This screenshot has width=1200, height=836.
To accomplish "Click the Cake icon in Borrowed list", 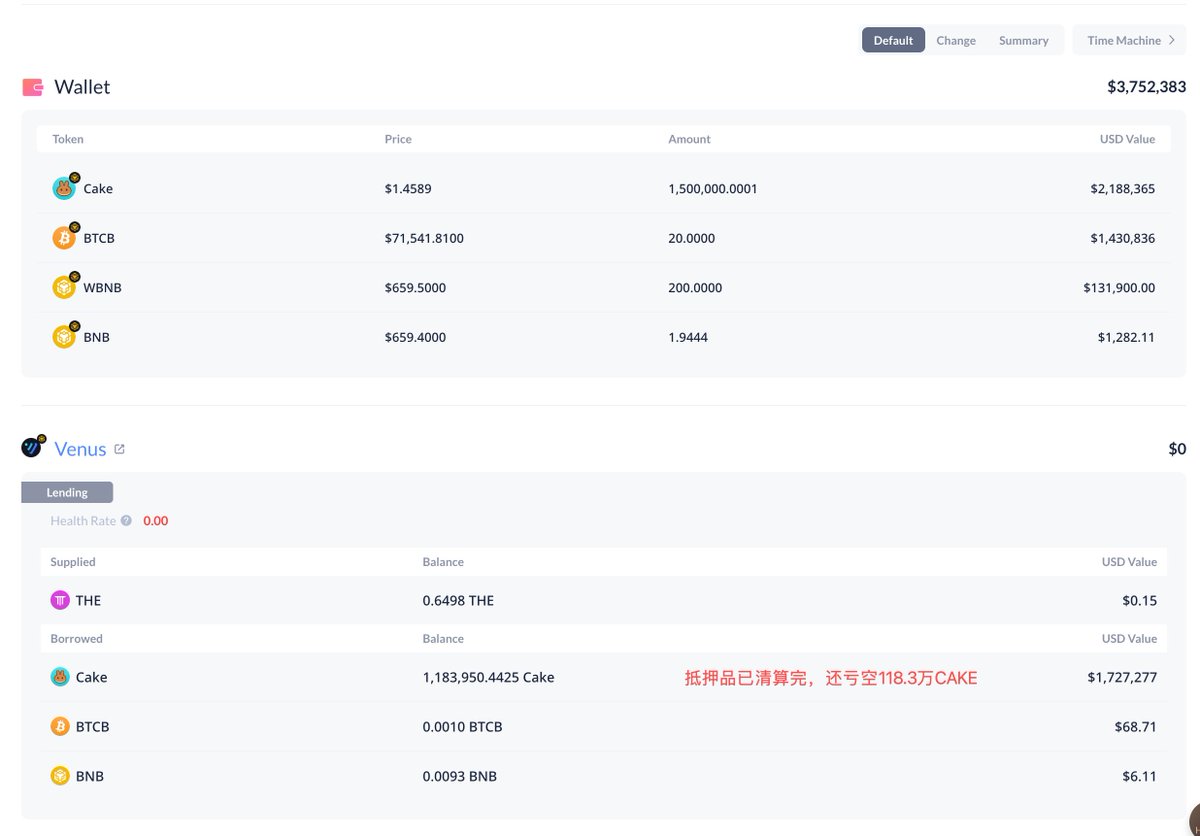I will point(60,677).
